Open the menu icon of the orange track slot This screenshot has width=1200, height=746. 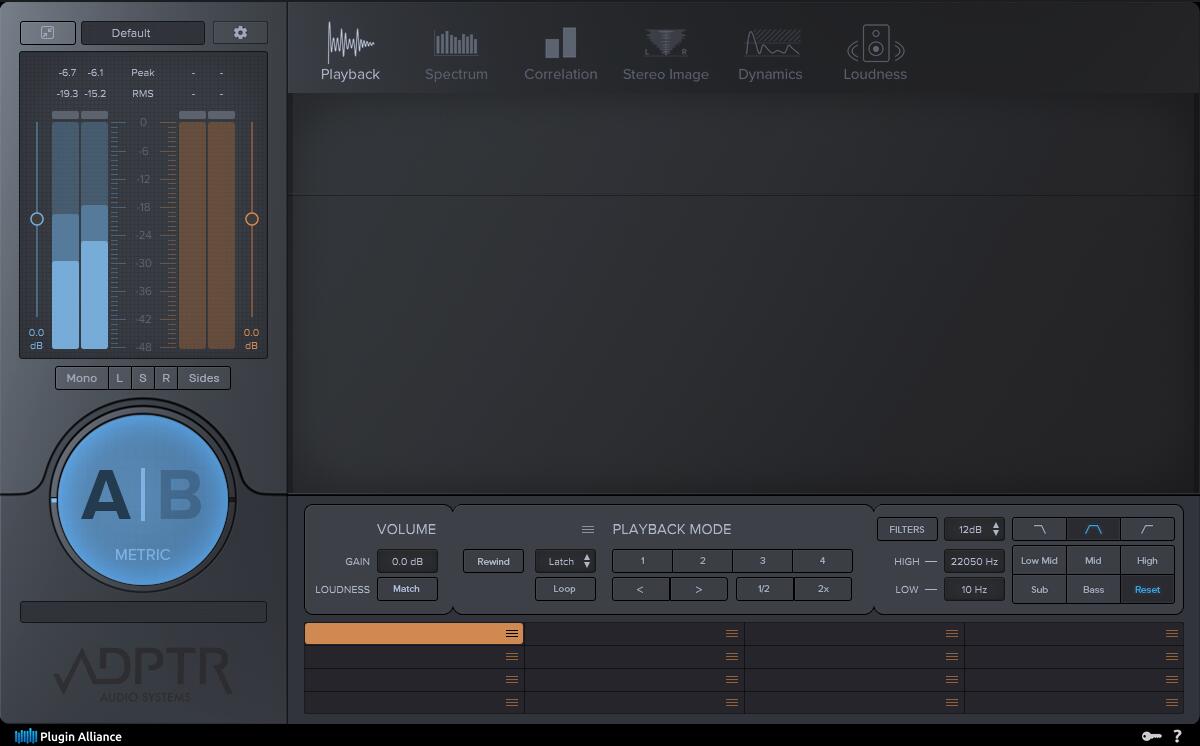coord(512,634)
